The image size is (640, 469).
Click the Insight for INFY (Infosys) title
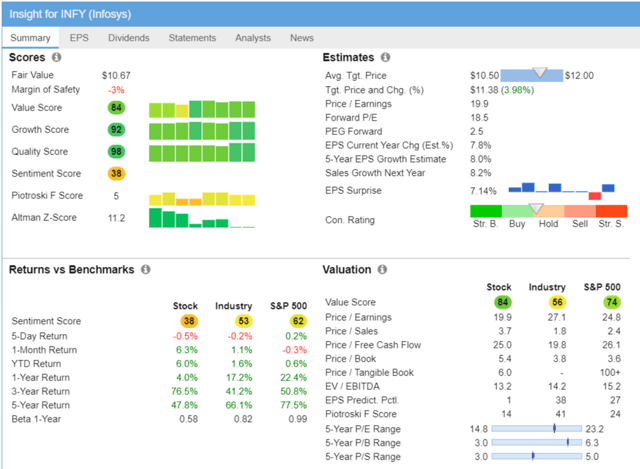point(70,14)
